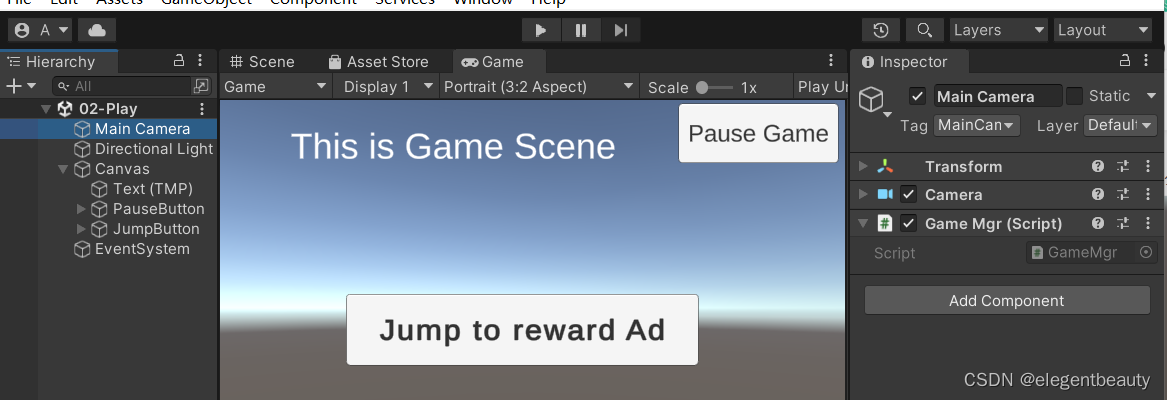This screenshot has width=1167, height=400.
Task: Toggle the Inspector panel lock icon
Action: tap(1126, 60)
